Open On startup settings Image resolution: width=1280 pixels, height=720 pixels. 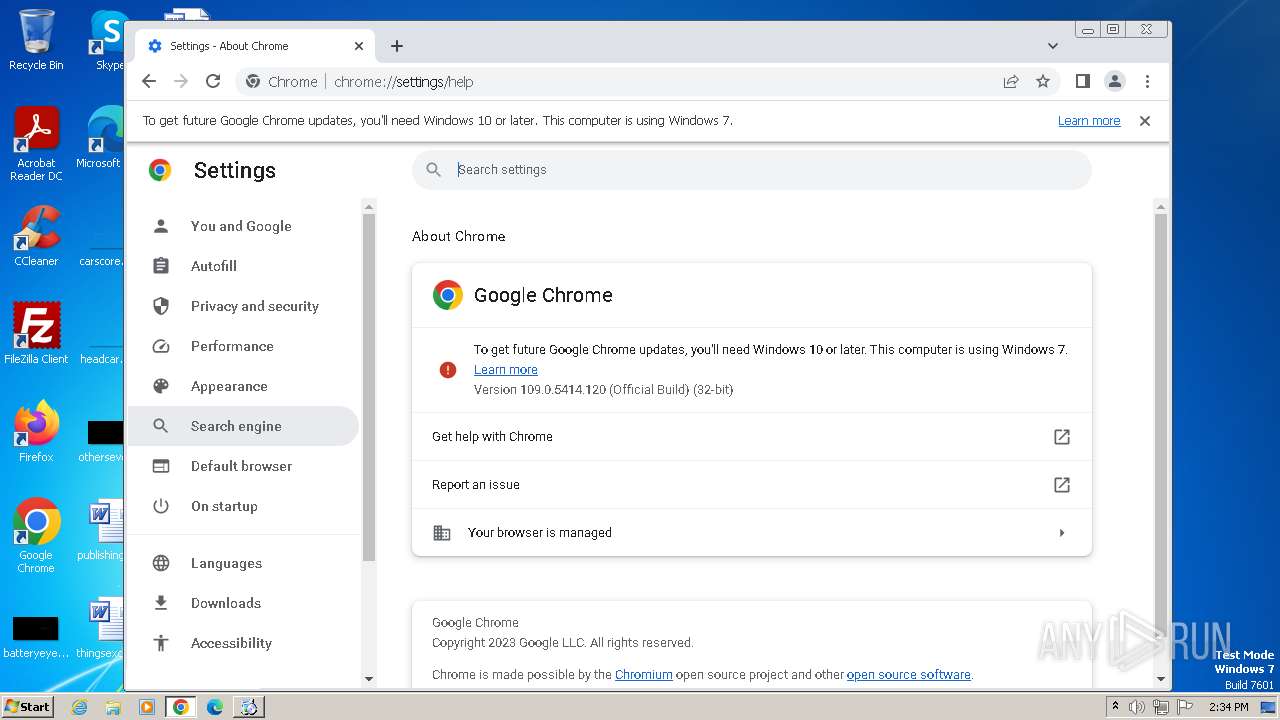coord(243,506)
